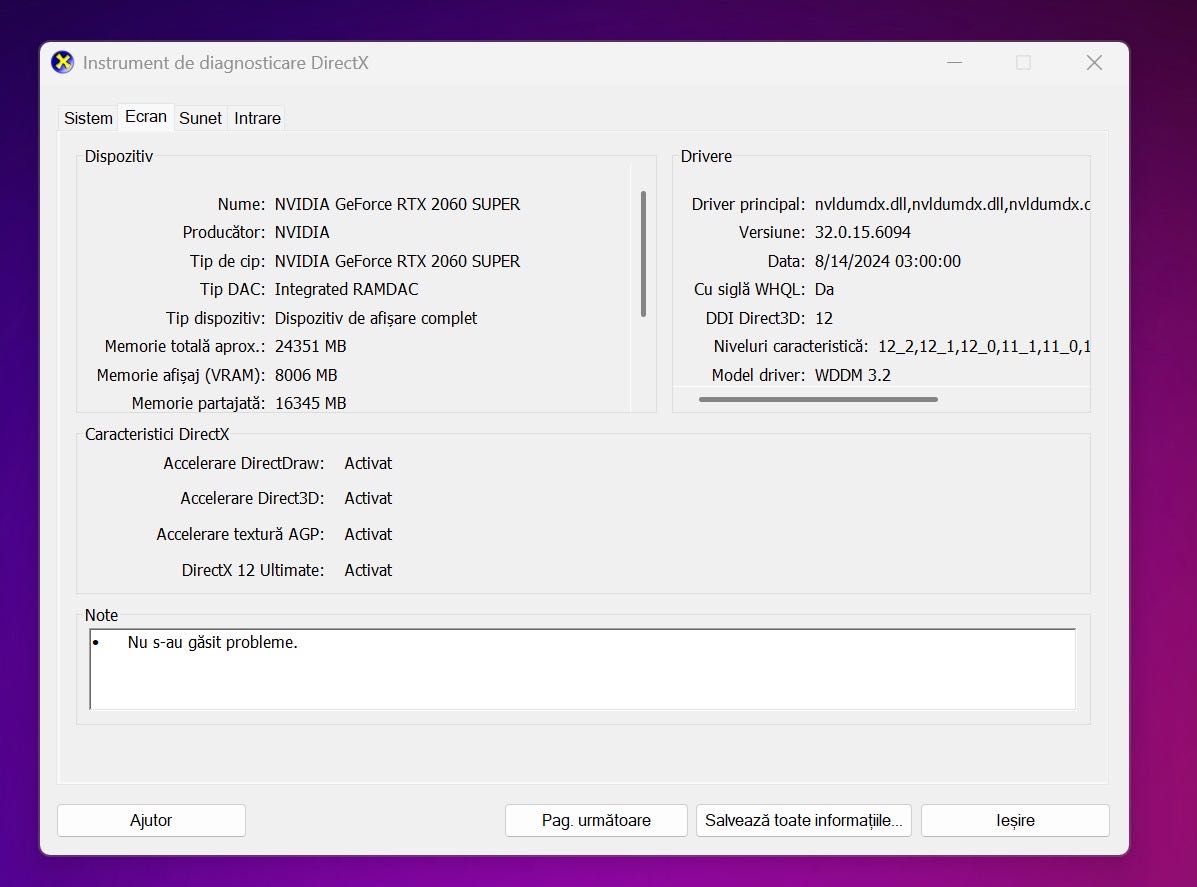
Task: Click the Dispozitiv group label
Action: (119, 156)
